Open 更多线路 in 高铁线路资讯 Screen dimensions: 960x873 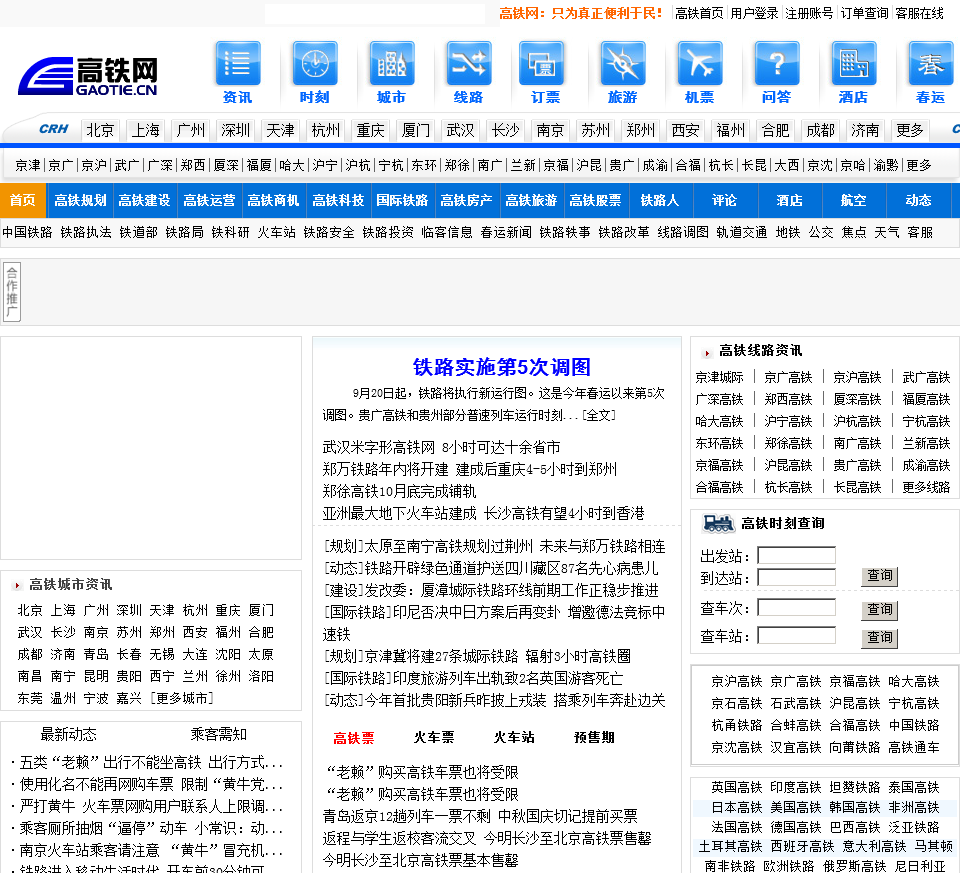926,487
